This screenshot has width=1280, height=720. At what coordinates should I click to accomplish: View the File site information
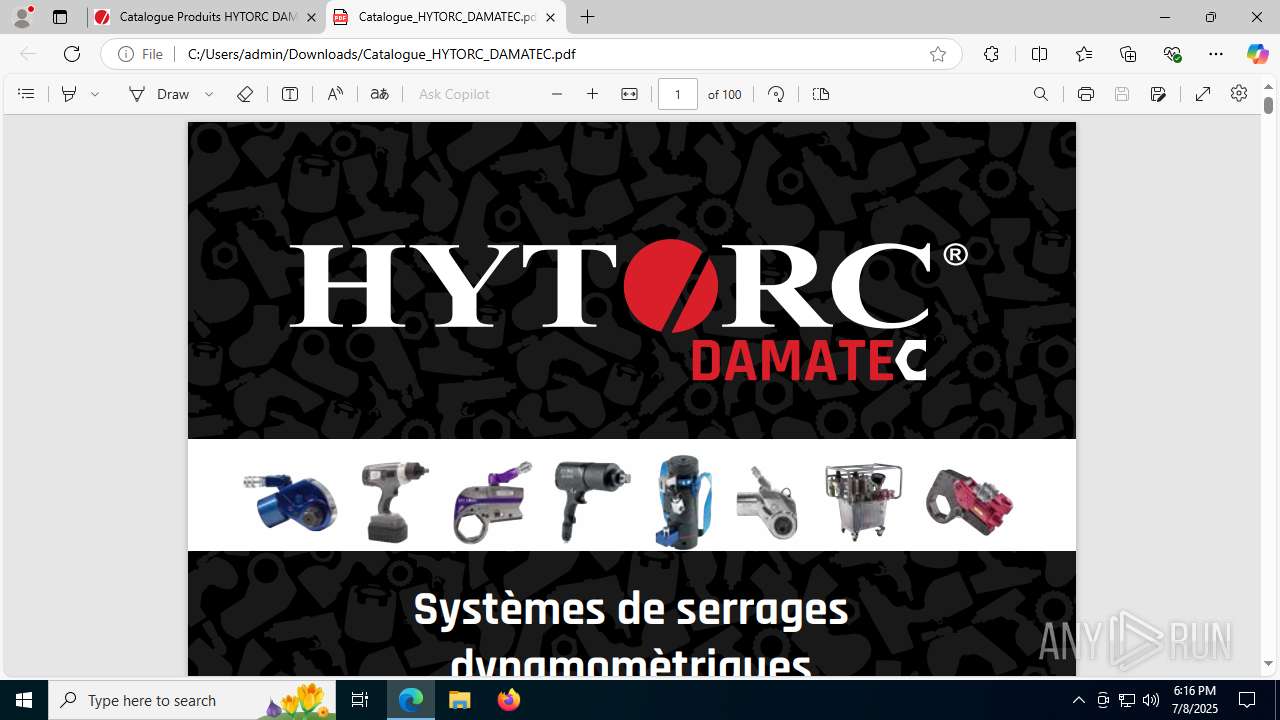[140, 54]
